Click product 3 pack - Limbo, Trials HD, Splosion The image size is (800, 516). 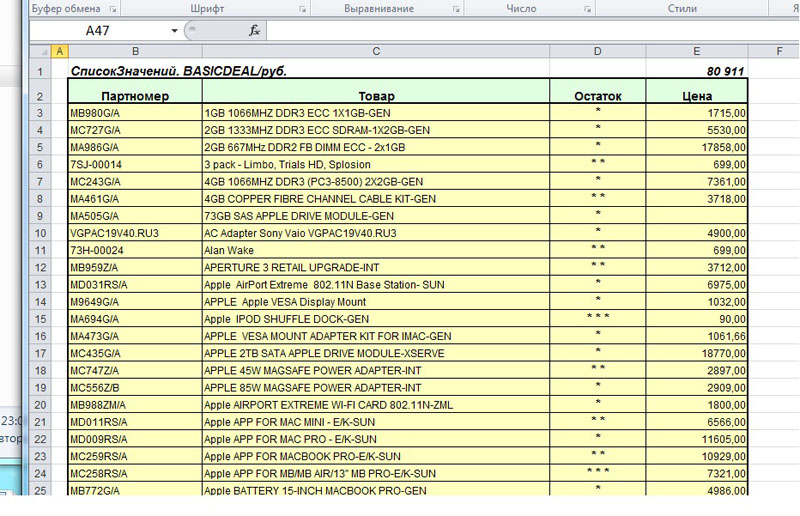click(x=376, y=164)
